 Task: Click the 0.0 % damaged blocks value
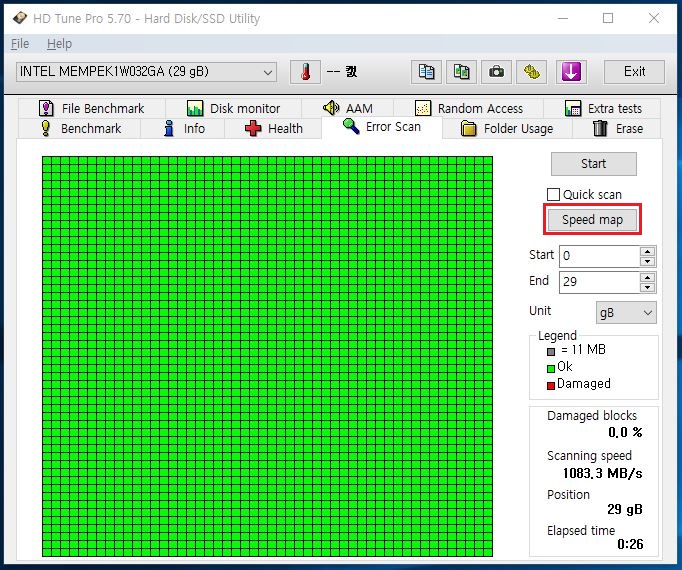click(x=625, y=433)
